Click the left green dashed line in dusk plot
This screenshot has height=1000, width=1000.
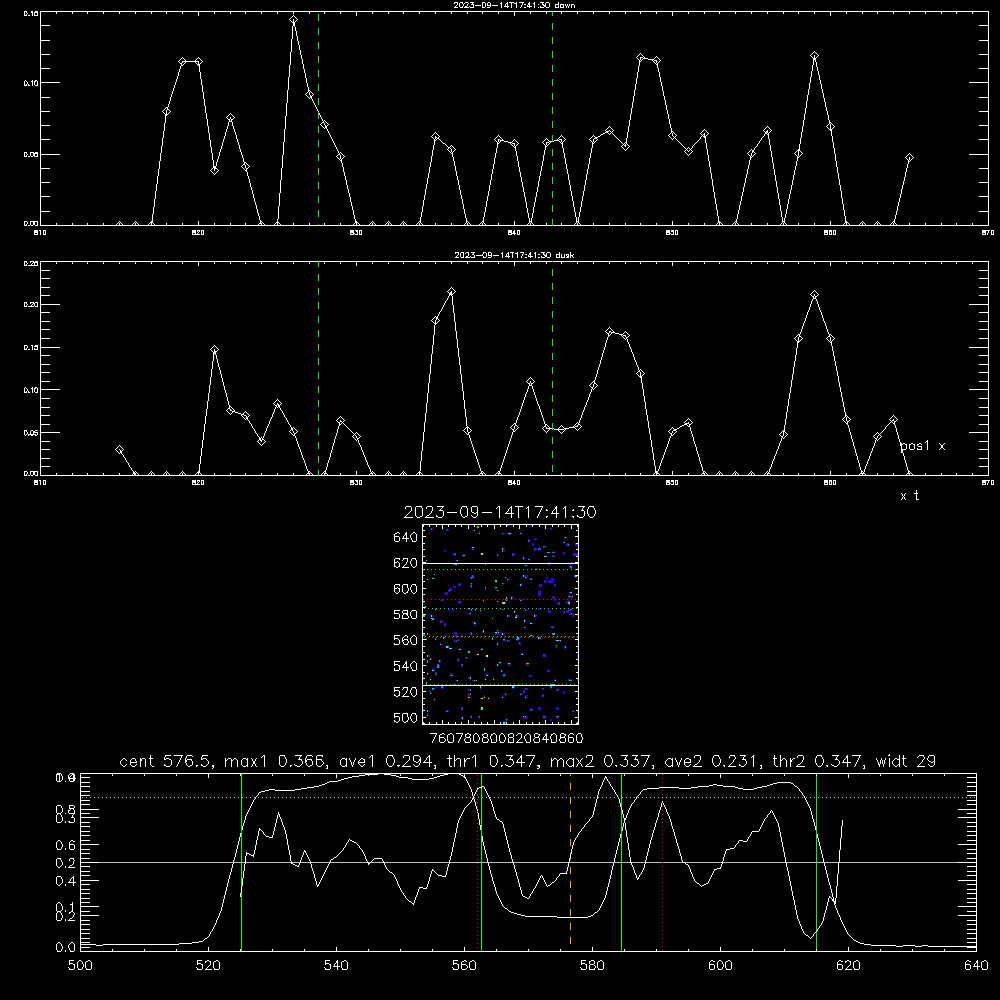318,368
